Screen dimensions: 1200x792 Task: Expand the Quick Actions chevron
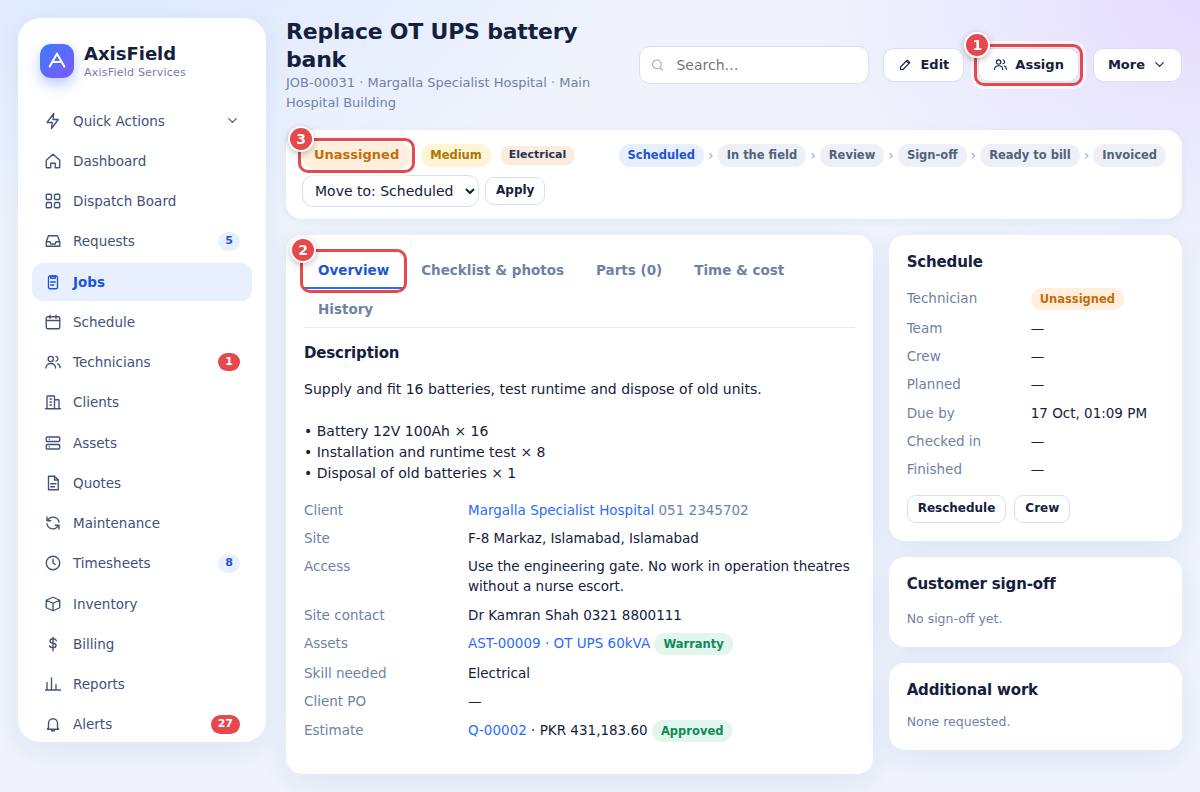(232, 121)
